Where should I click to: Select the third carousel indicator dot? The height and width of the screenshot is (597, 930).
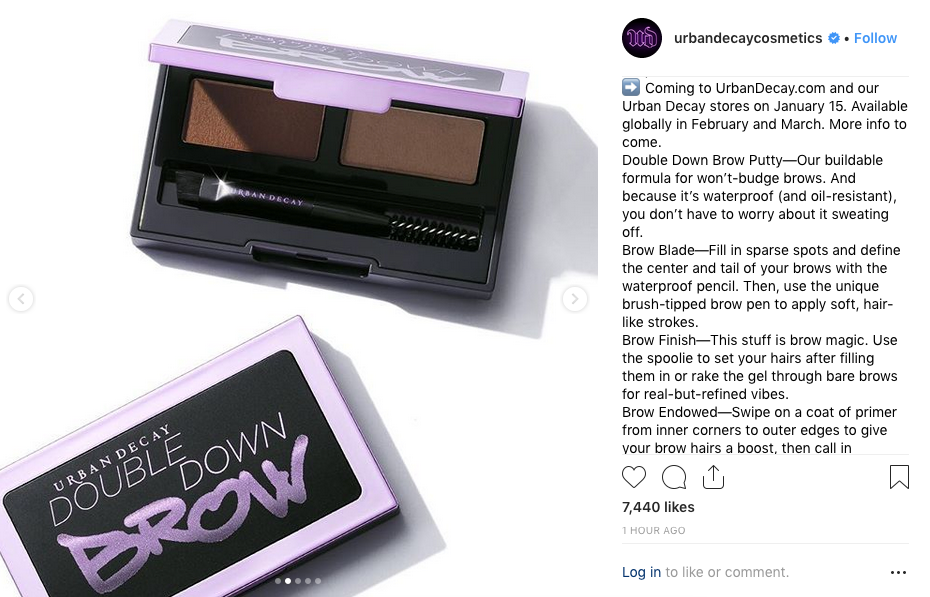tap(298, 581)
